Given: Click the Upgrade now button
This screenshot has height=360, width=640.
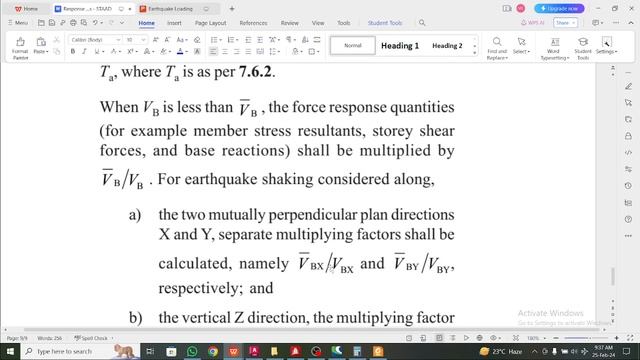Looking at the screenshot, I should pyautogui.click(x=559, y=8).
